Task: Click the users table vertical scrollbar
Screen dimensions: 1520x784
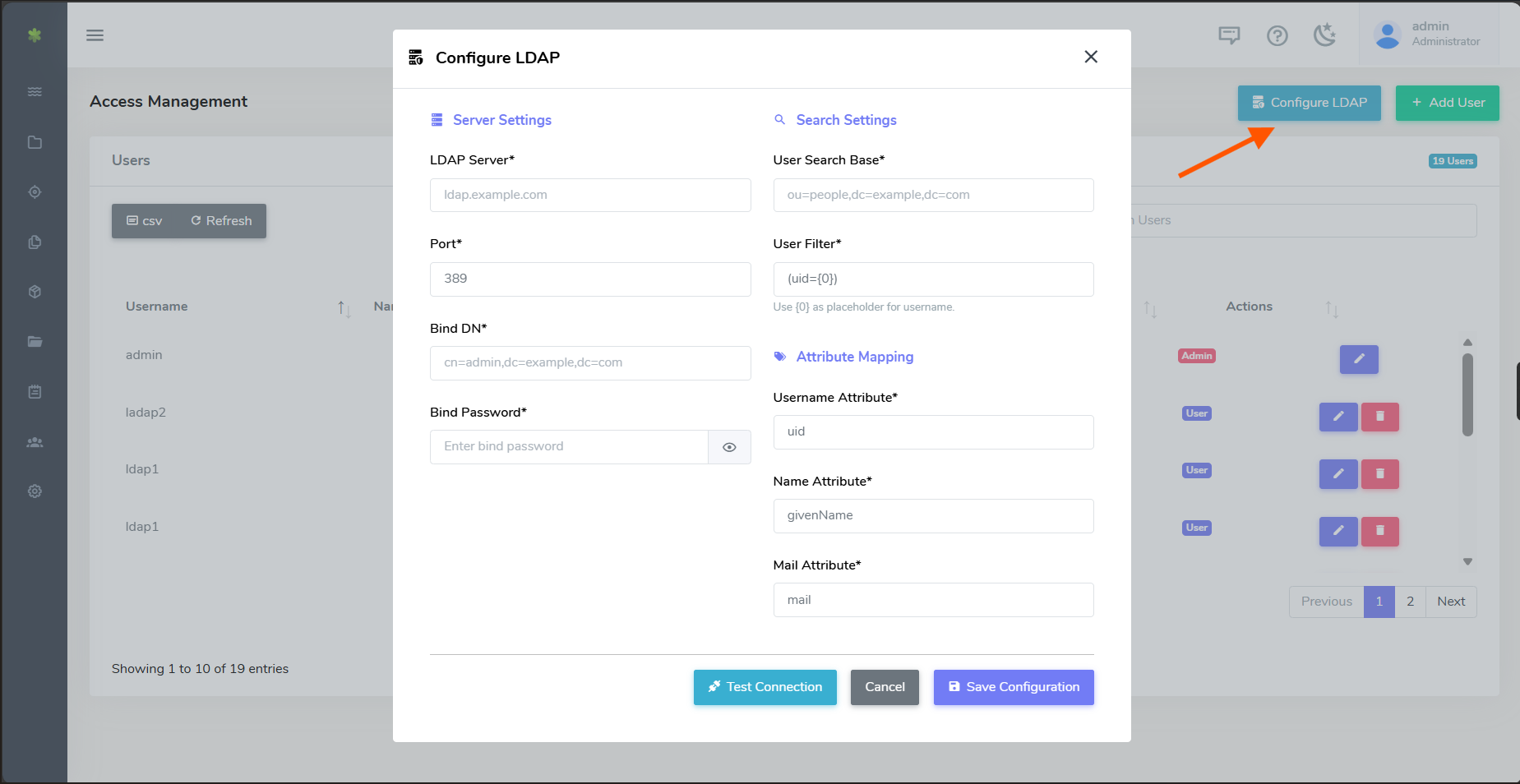Action: pos(1467,394)
